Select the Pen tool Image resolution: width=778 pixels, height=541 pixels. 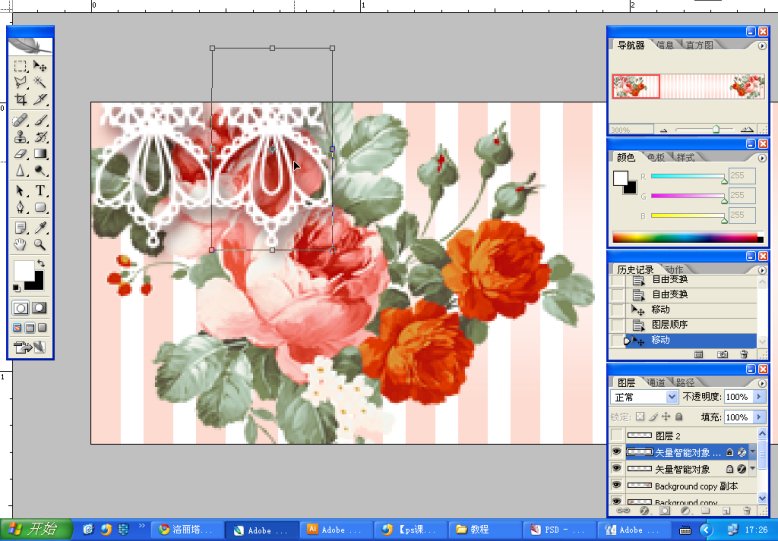click(x=20, y=207)
